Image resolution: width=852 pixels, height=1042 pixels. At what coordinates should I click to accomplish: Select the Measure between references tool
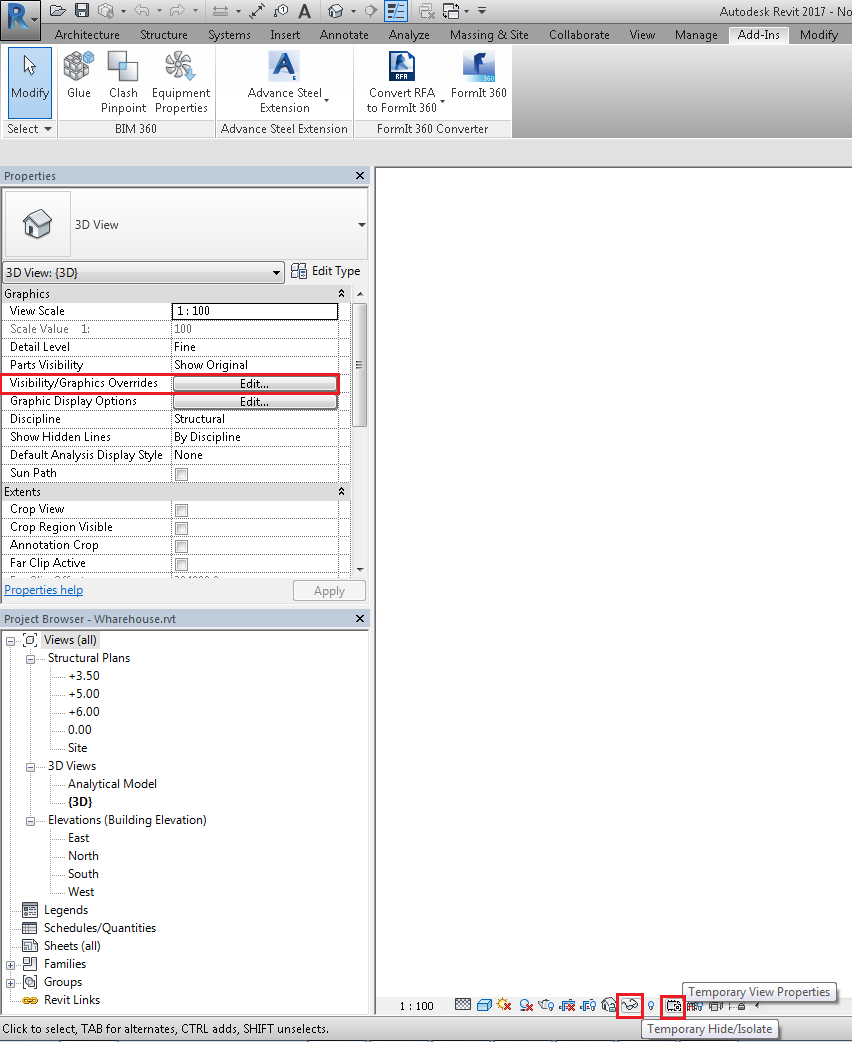point(220,11)
